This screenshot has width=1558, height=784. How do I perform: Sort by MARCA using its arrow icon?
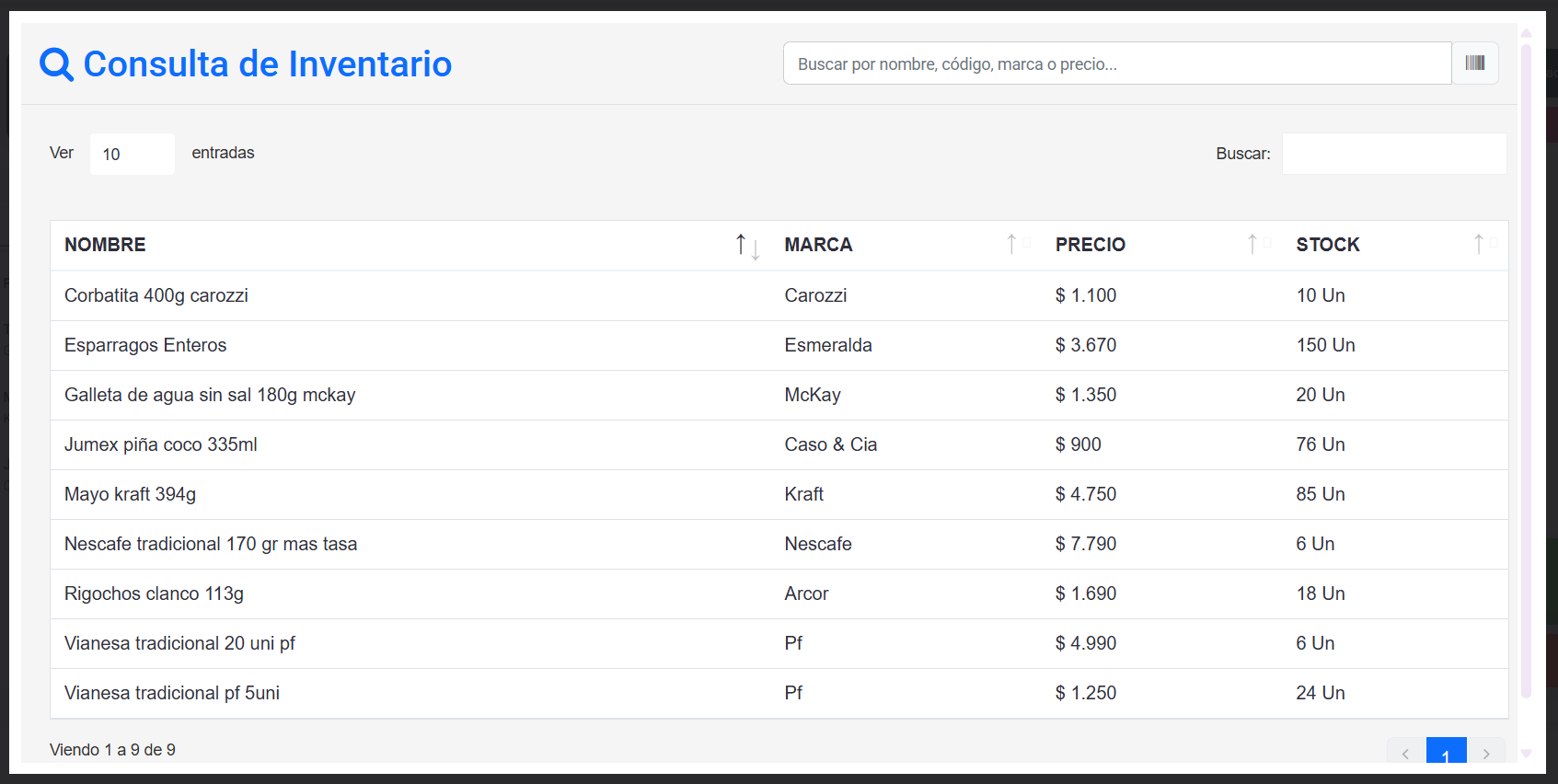pyautogui.click(x=1016, y=244)
